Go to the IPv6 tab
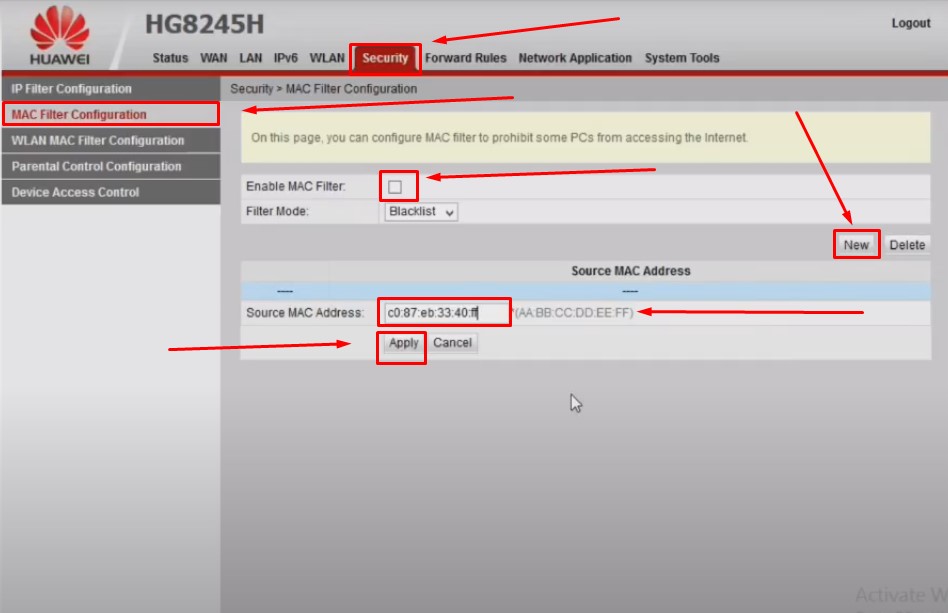The width and height of the screenshot is (948, 613). click(285, 58)
